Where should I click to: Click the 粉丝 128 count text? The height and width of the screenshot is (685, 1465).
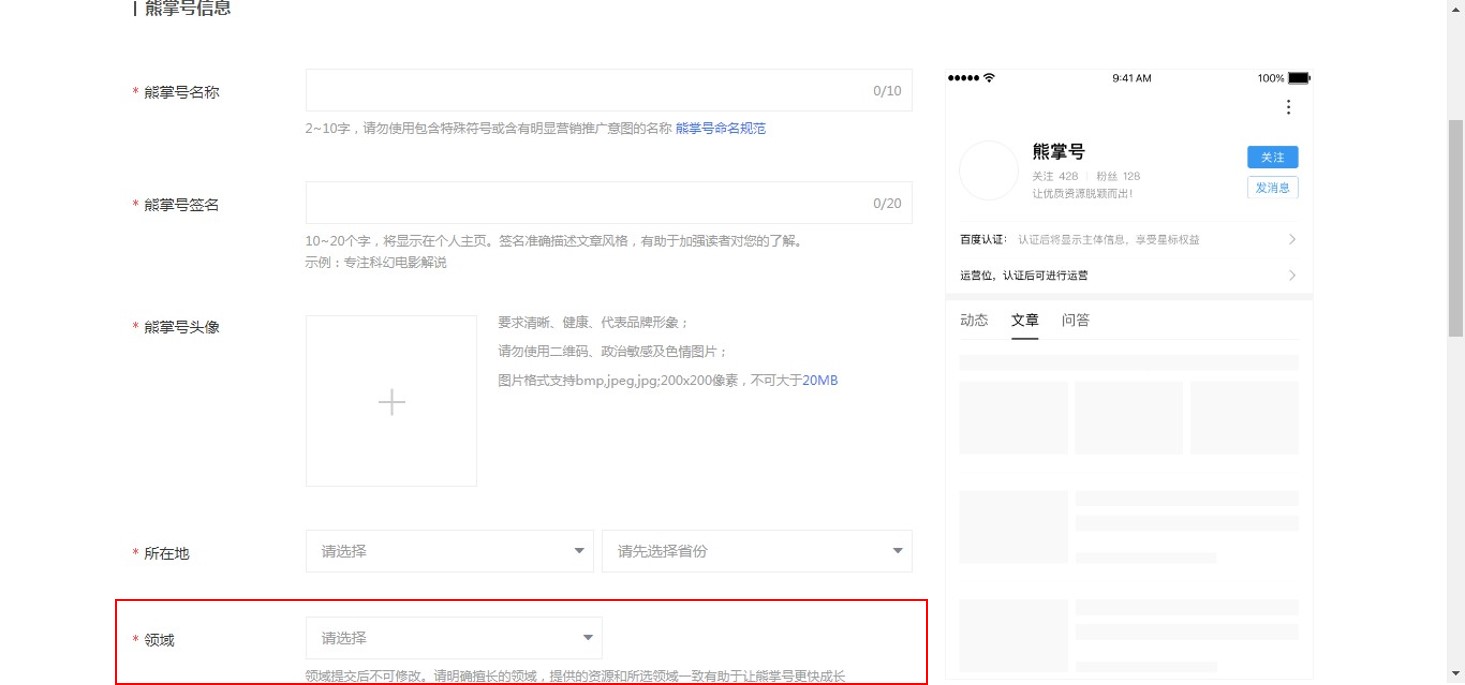[1118, 176]
